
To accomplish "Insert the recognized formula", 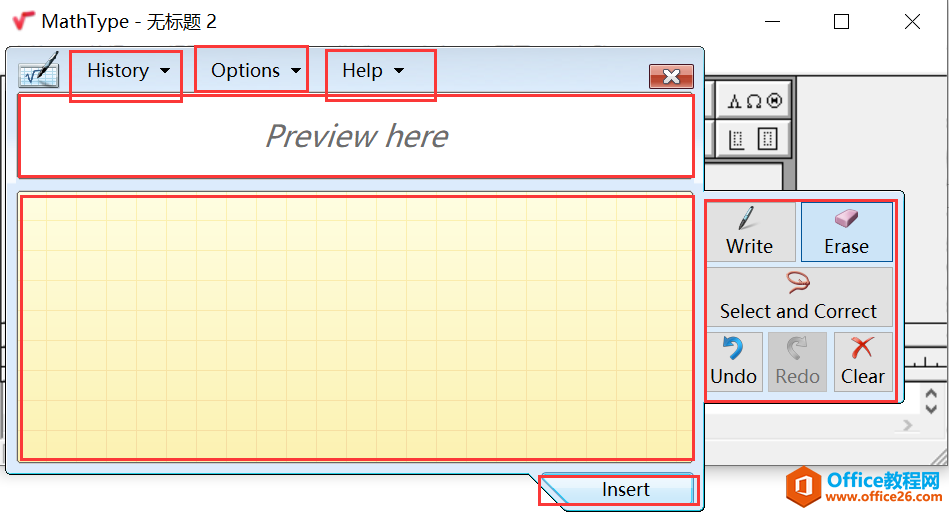I will tap(625, 489).
